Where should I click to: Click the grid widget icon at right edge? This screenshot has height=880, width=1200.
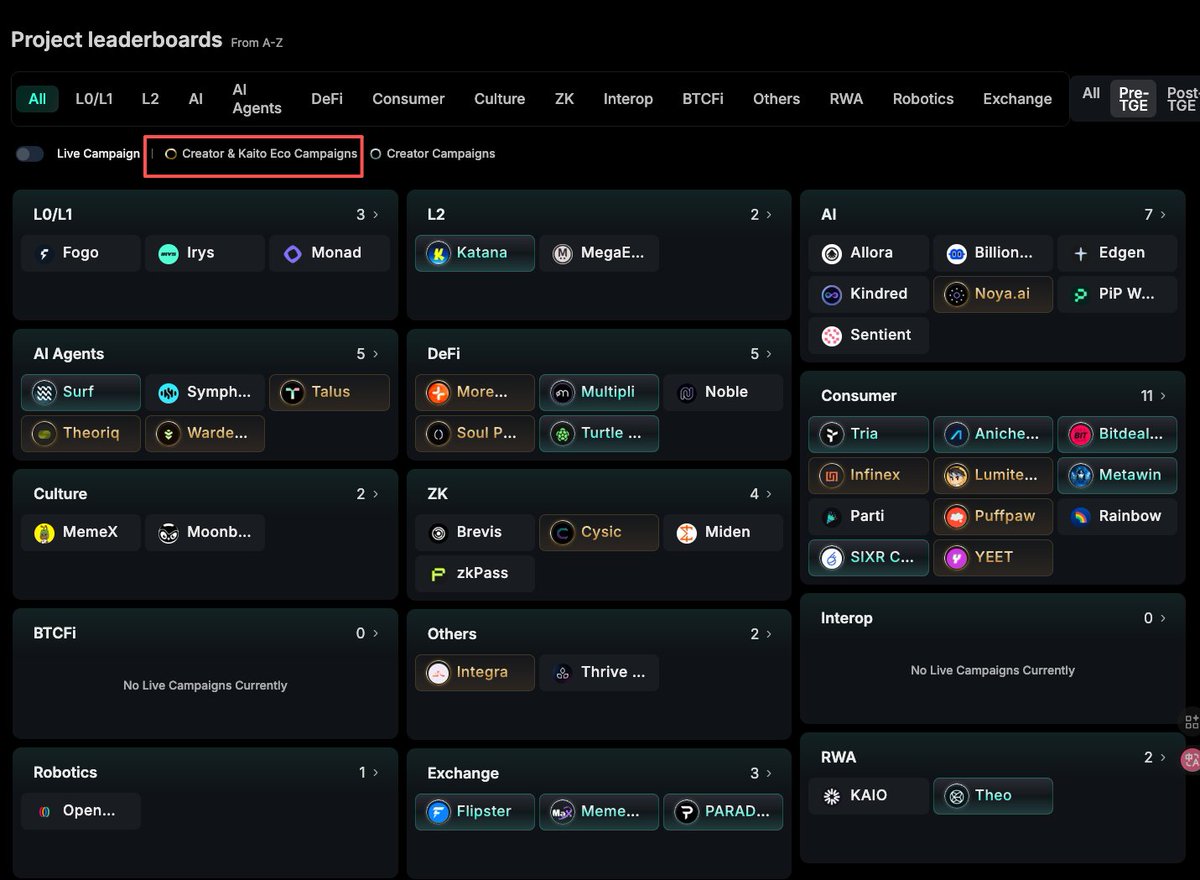pyautogui.click(x=1191, y=722)
